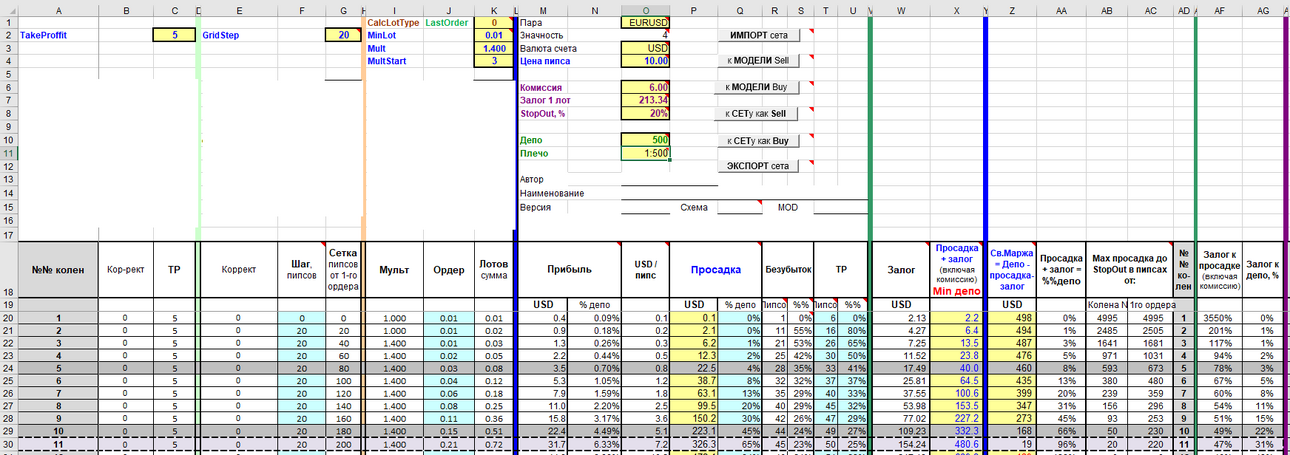Select column header X
Image resolution: width=1290 pixels, height=455 pixels.
pyautogui.click(x=958, y=10)
